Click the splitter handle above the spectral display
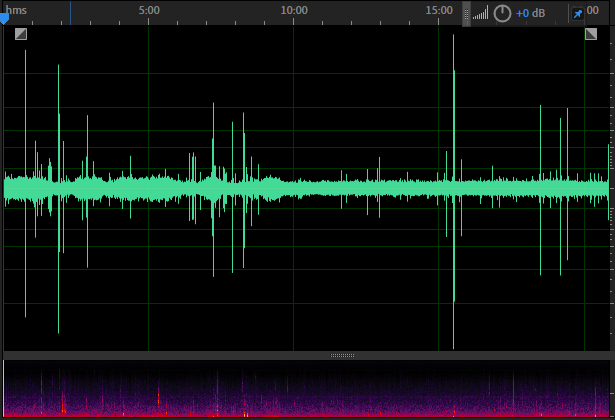Image resolution: width=615 pixels, height=420 pixels. click(x=342, y=355)
